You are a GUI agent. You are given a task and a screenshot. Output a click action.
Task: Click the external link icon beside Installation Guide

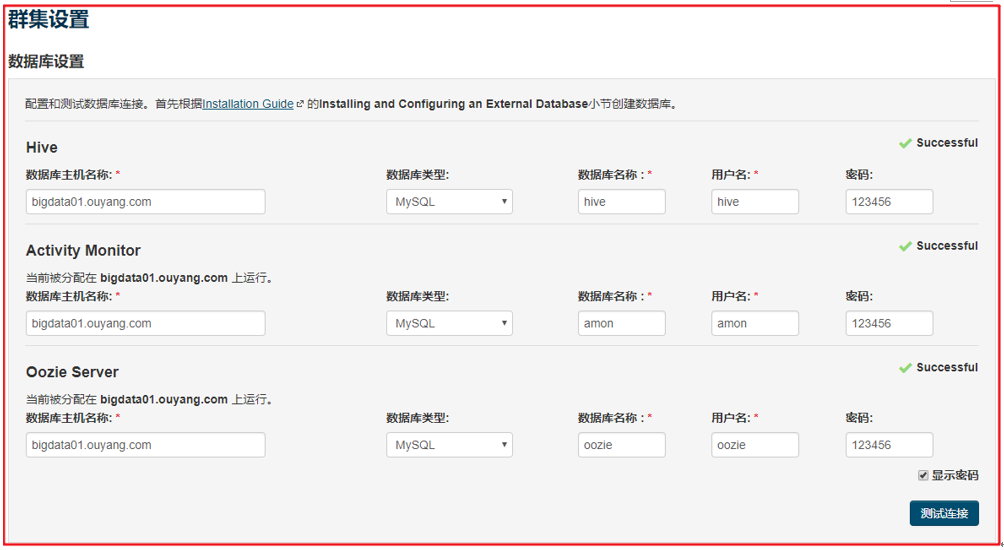tap(300, 104)
